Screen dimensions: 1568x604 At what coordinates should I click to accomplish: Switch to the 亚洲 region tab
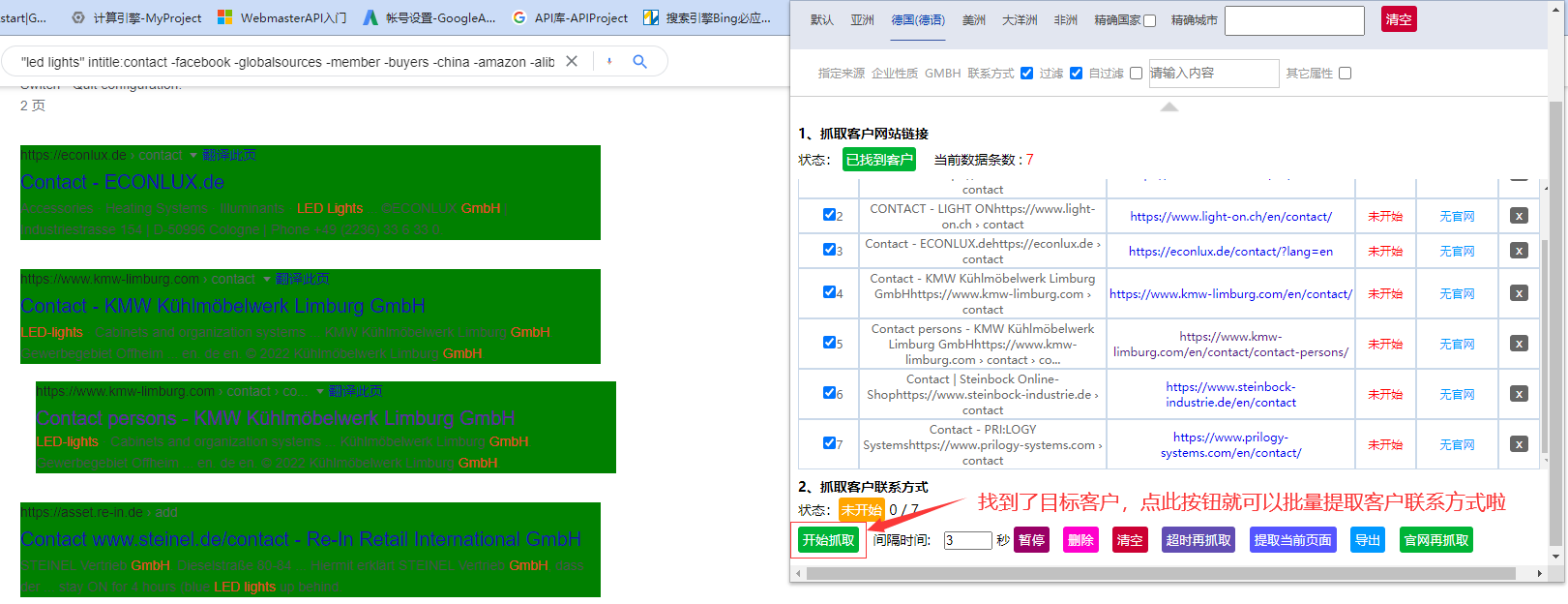coord(862,20)
